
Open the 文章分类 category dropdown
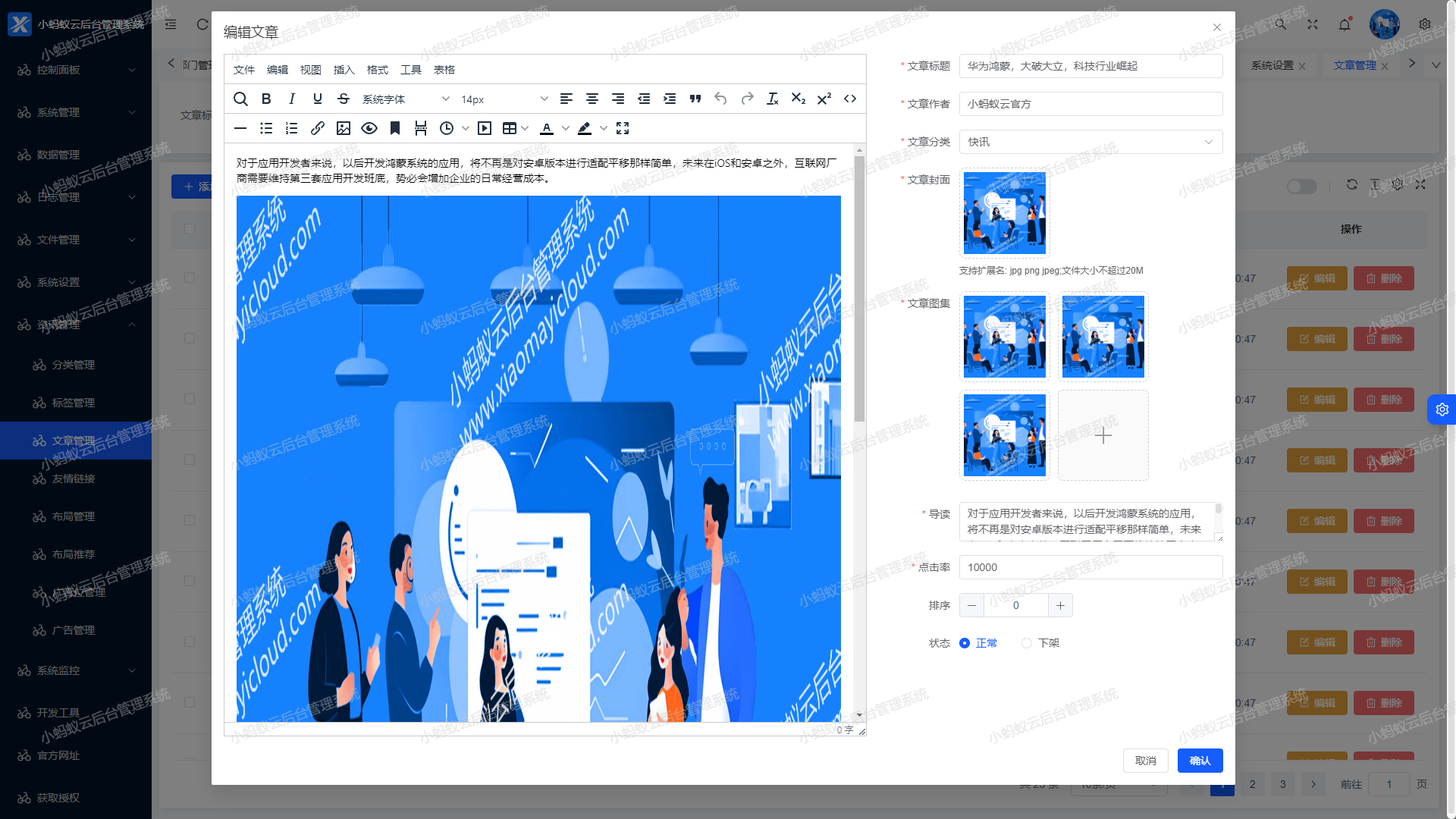pos(1090,142)
